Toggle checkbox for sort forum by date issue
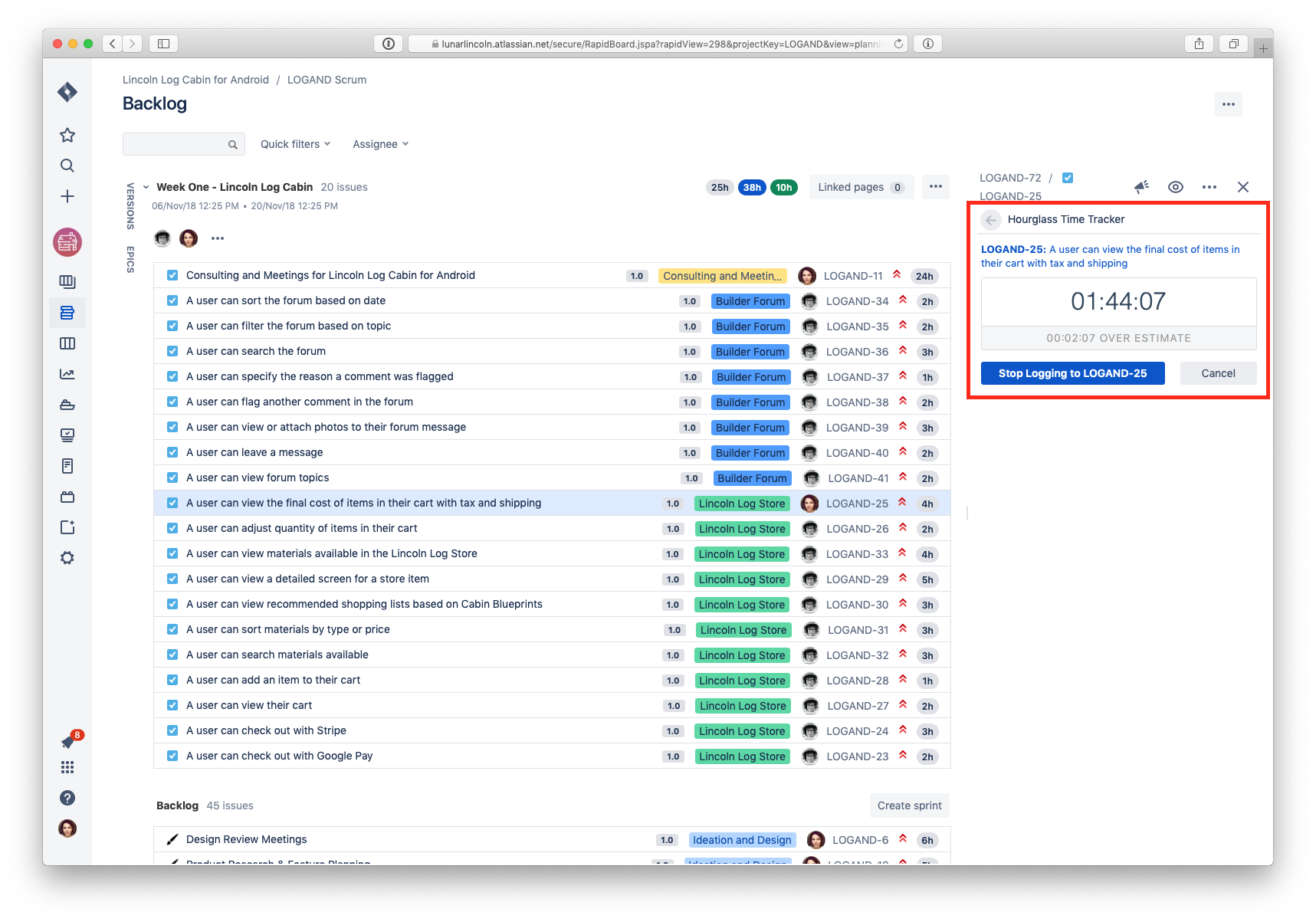The image size is (1316, 922). click(x=172, y=300)
